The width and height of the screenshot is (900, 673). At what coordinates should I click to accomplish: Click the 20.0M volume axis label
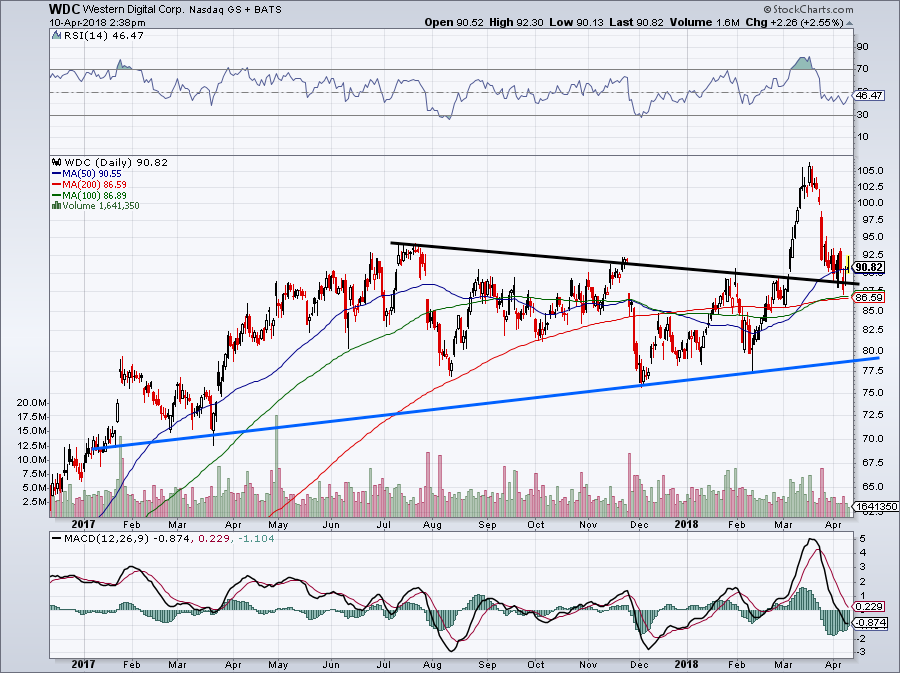(32, 403)
